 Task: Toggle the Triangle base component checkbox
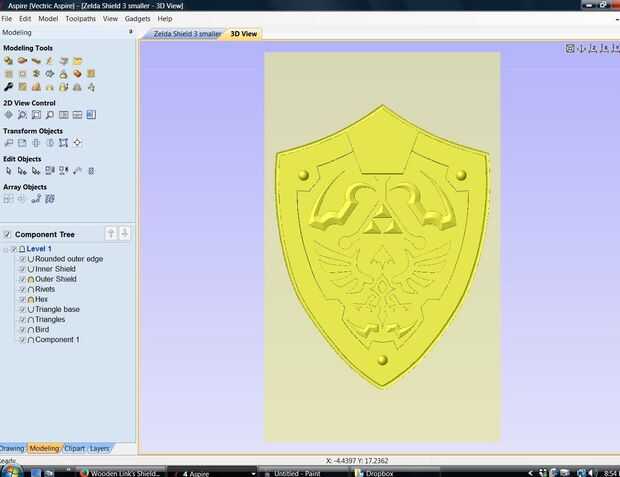(x=23, y=309)
